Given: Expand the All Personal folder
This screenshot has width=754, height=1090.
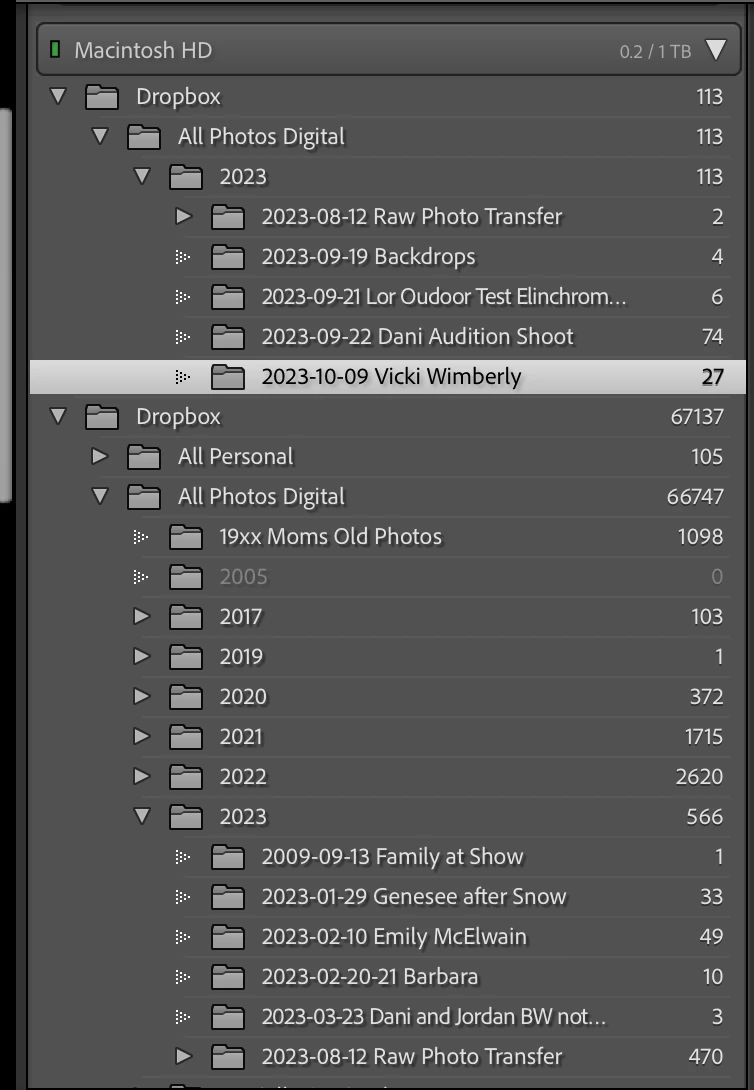Looking at the screenshot, I should [100, 456].
